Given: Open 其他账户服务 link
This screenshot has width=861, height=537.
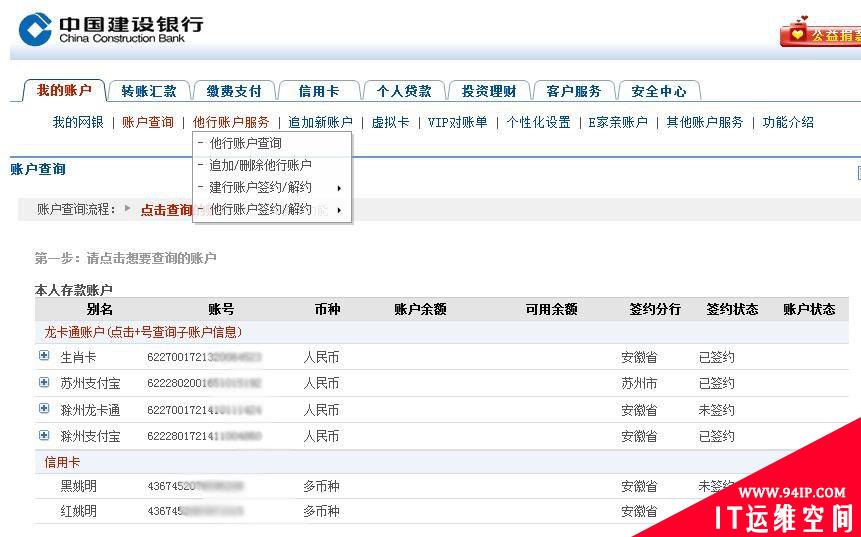Looking at the screenshot, I should pos(705,122).
